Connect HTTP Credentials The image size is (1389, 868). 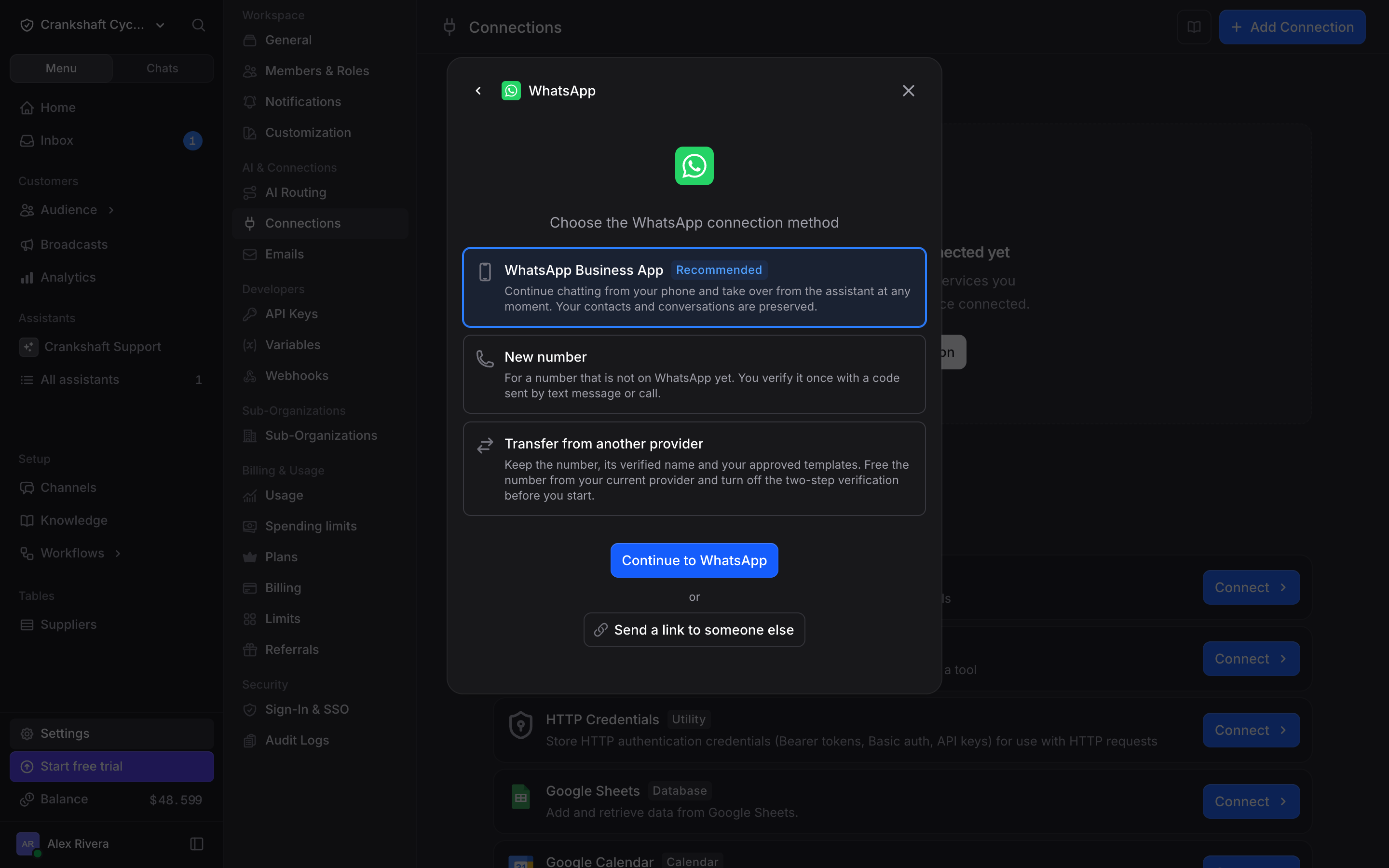(x=1251, y=730)
